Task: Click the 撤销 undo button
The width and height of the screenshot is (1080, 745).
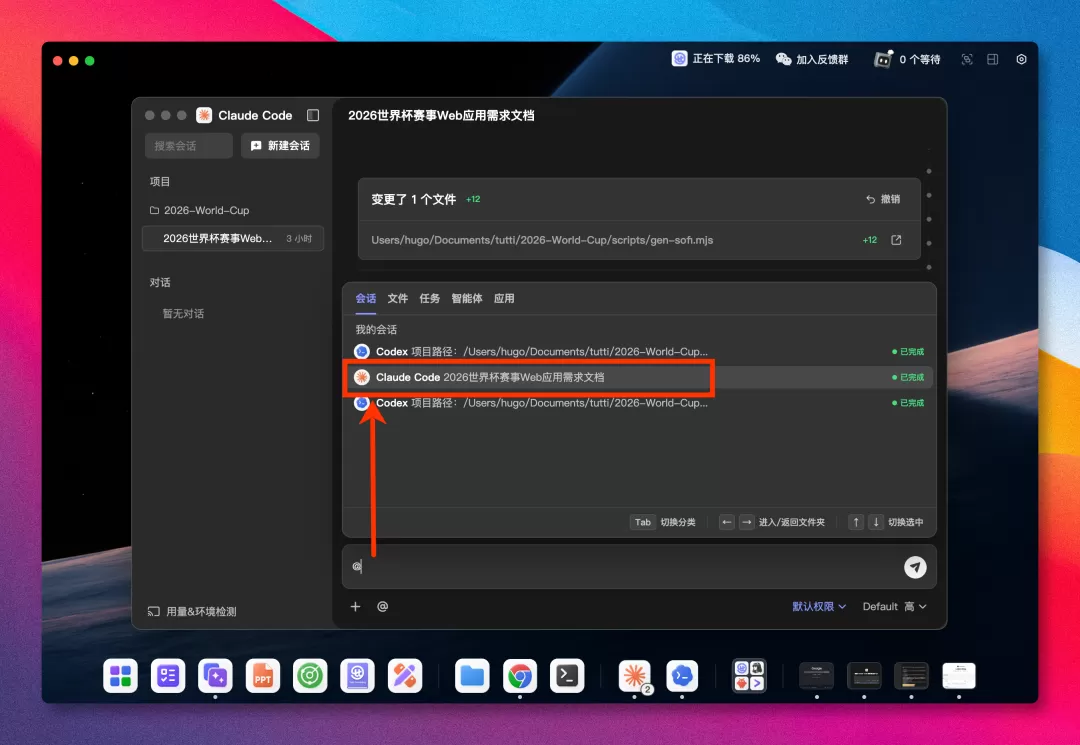Action: click(883, 199)
